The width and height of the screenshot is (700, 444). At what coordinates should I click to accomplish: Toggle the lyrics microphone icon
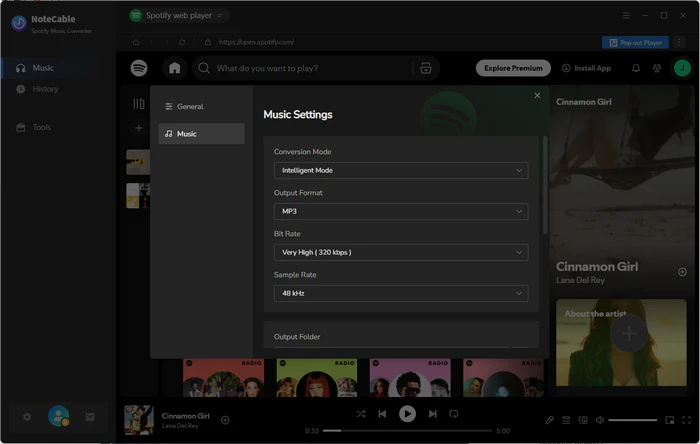click(549, 420)
